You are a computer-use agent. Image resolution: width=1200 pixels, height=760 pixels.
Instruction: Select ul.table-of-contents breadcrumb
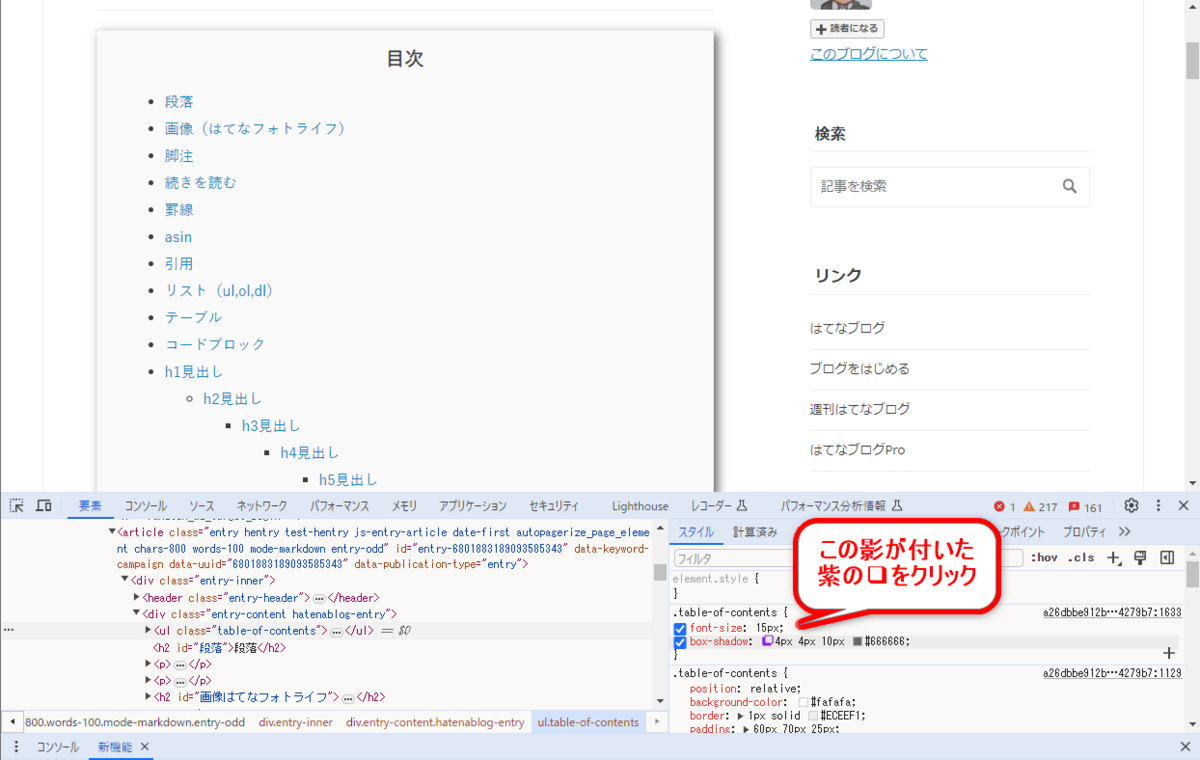(588, 722)
